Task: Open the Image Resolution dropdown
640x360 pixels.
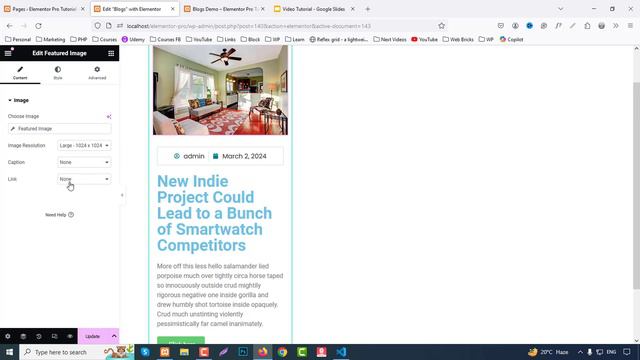Action: [84, 145]
